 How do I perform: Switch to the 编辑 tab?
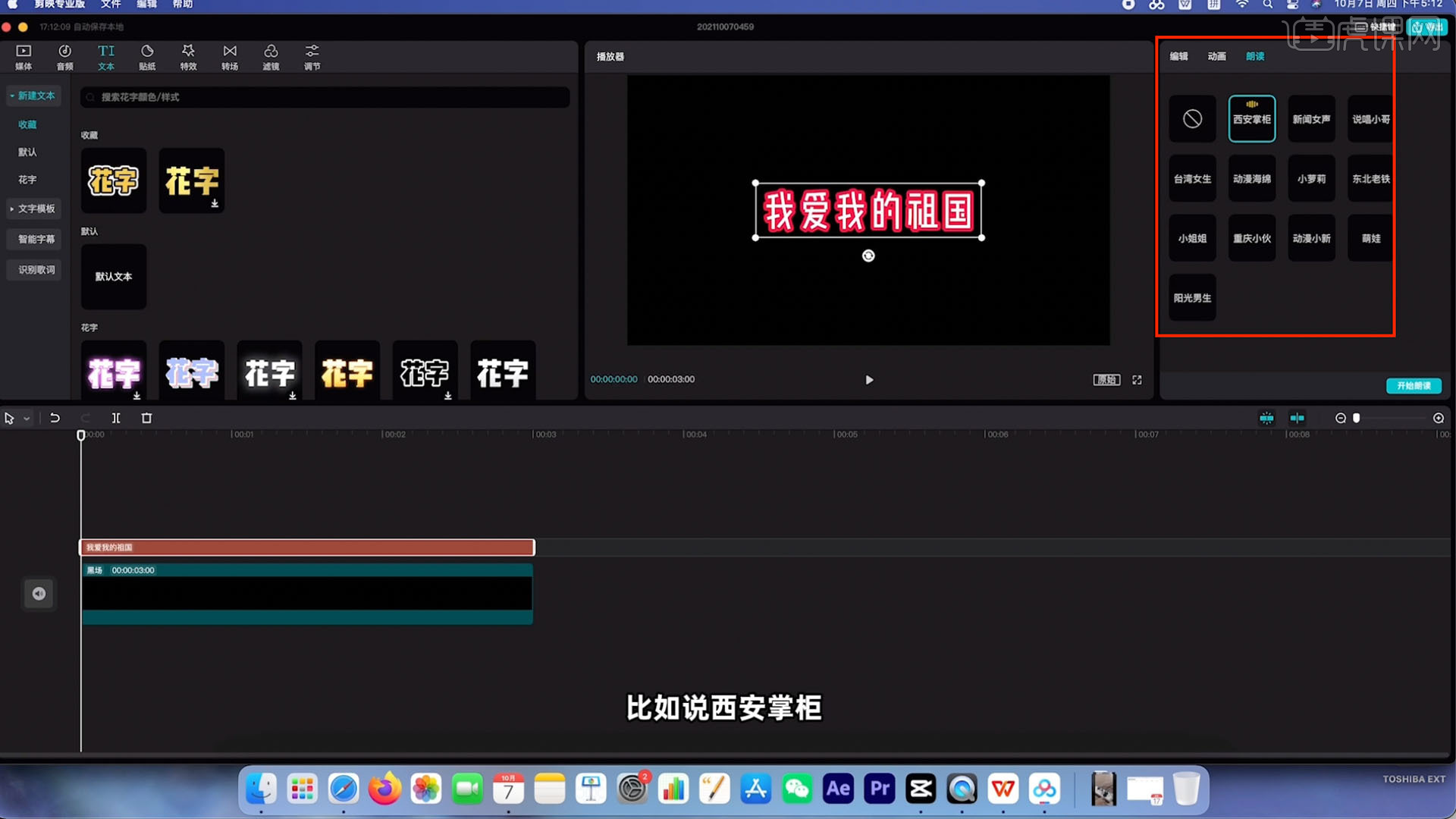click(1178, 56)
